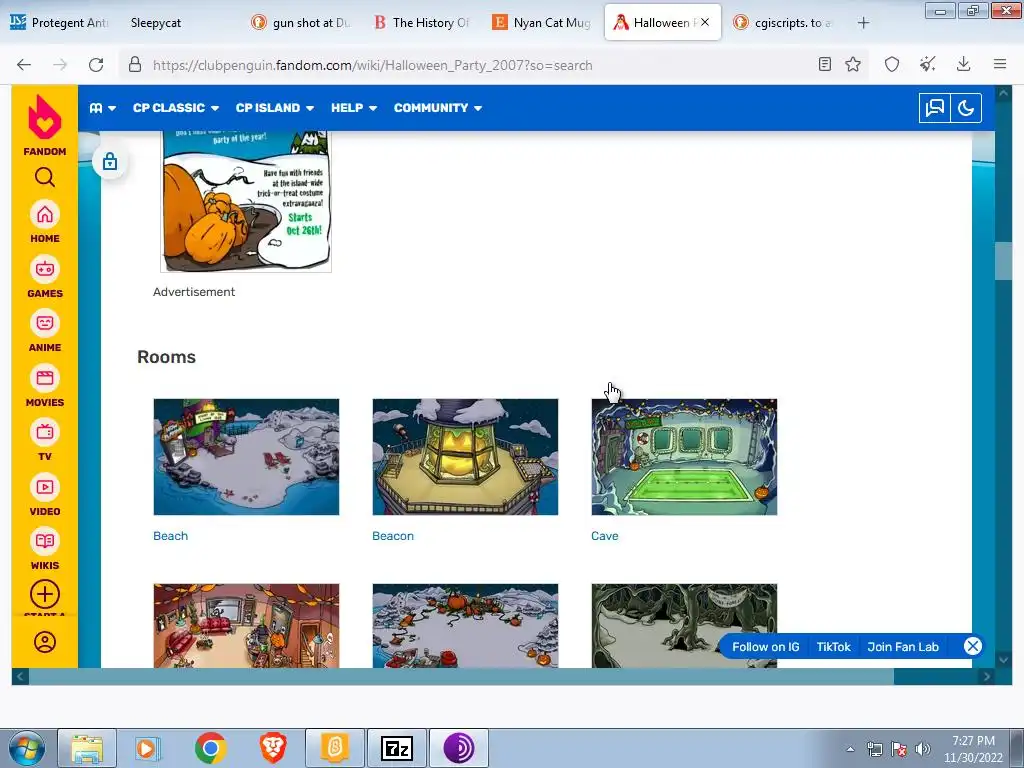The height and width of the screenshot is (768, 1024).
Task: Open the Tor browser taskbar icon
Action: (x=459, y=748)
